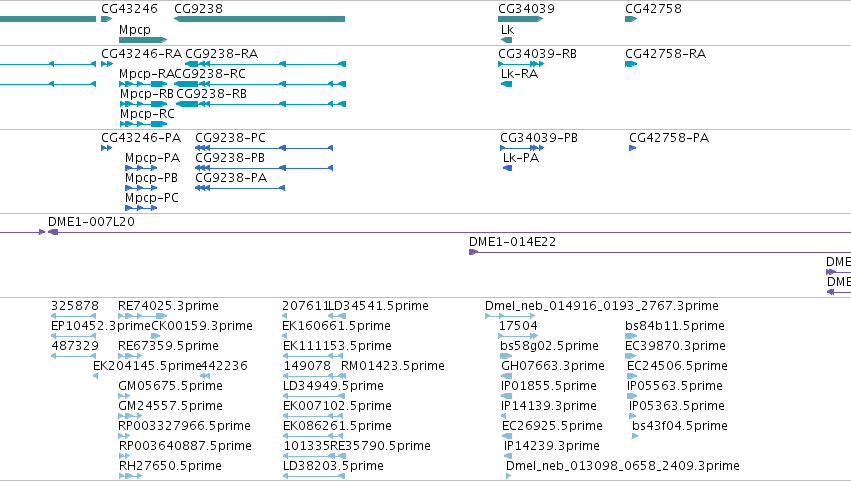Click protein CG42758-PA
This screenshot has height=481, width=851.
pos(669,138)
